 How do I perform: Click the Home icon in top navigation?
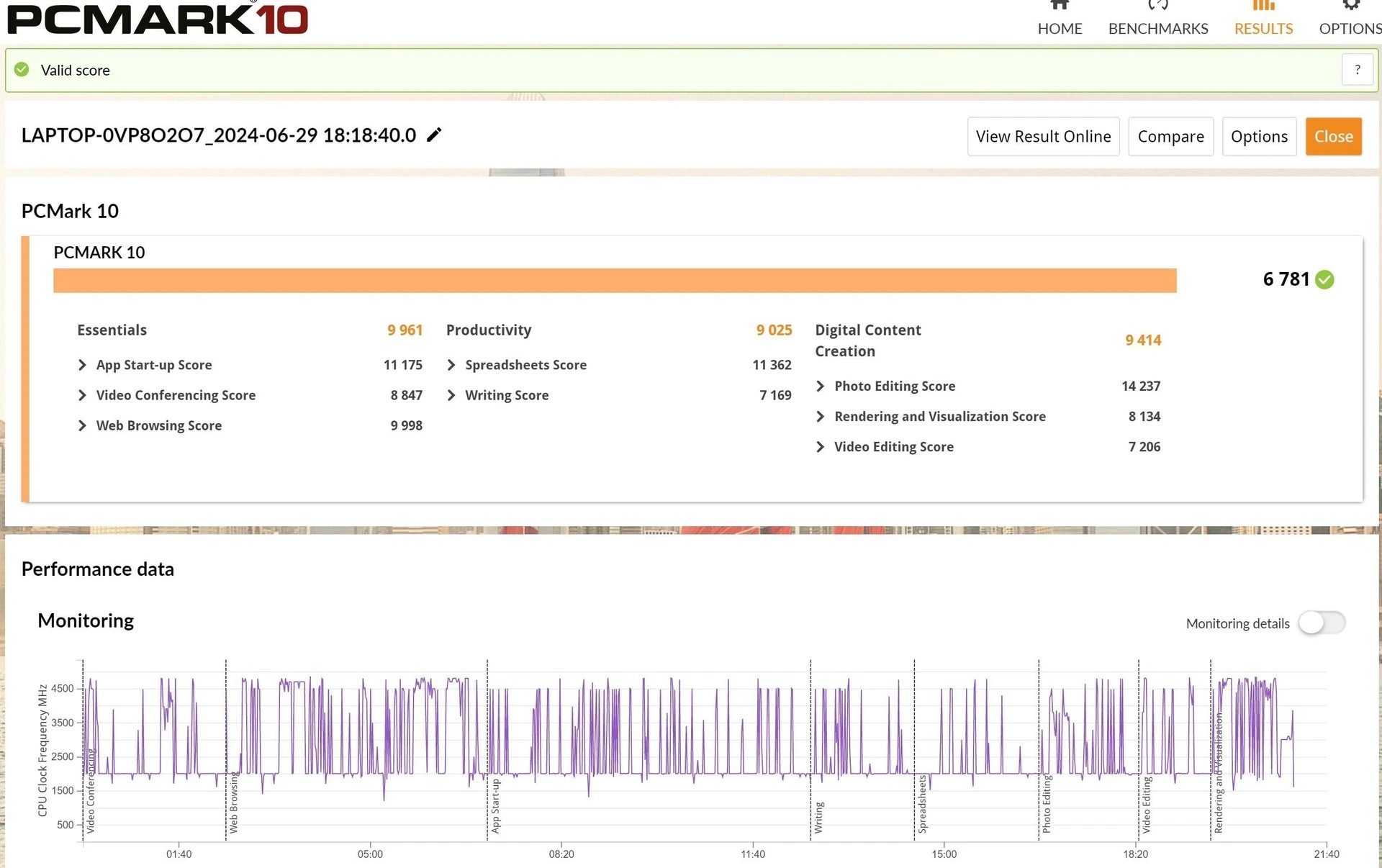[1059, 6]
